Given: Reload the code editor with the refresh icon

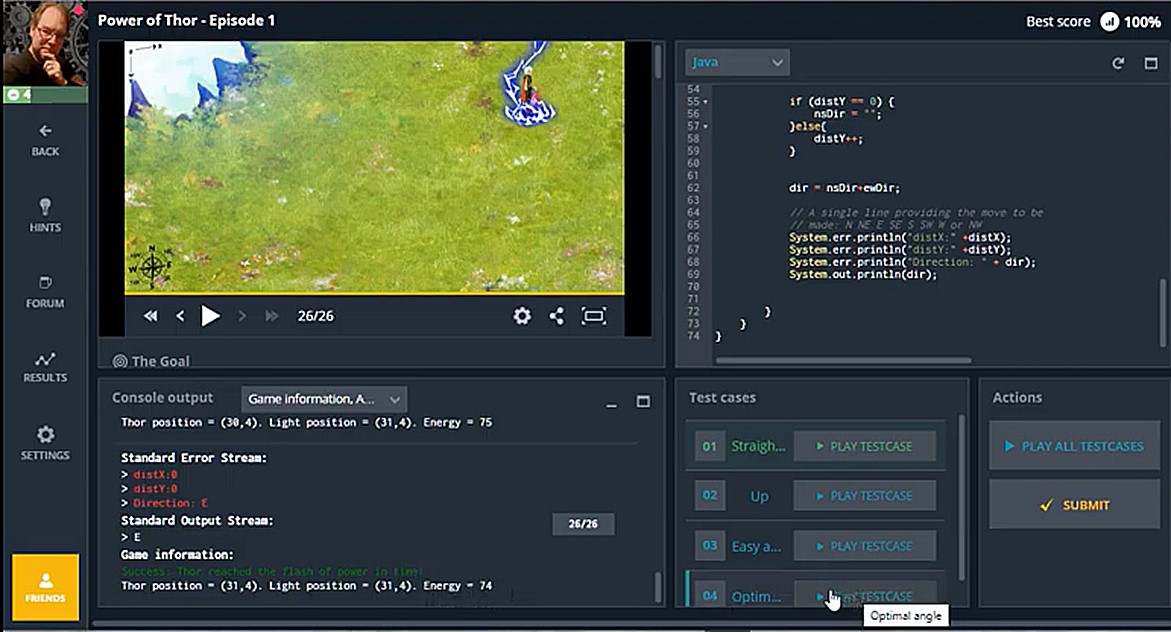Looking at the screenshot, I should pos(1118,62).
